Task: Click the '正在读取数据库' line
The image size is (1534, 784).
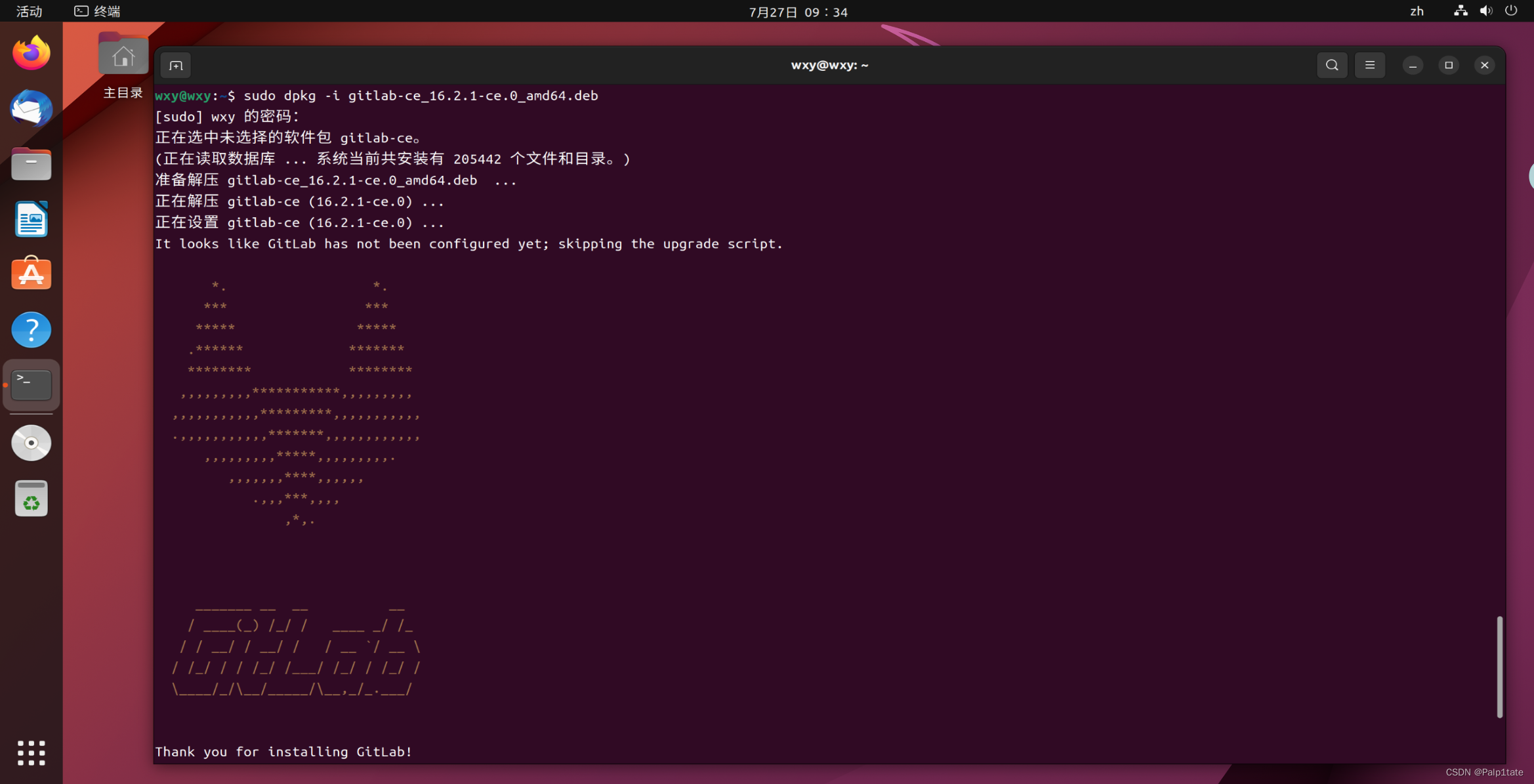Action: coord(392,159)
